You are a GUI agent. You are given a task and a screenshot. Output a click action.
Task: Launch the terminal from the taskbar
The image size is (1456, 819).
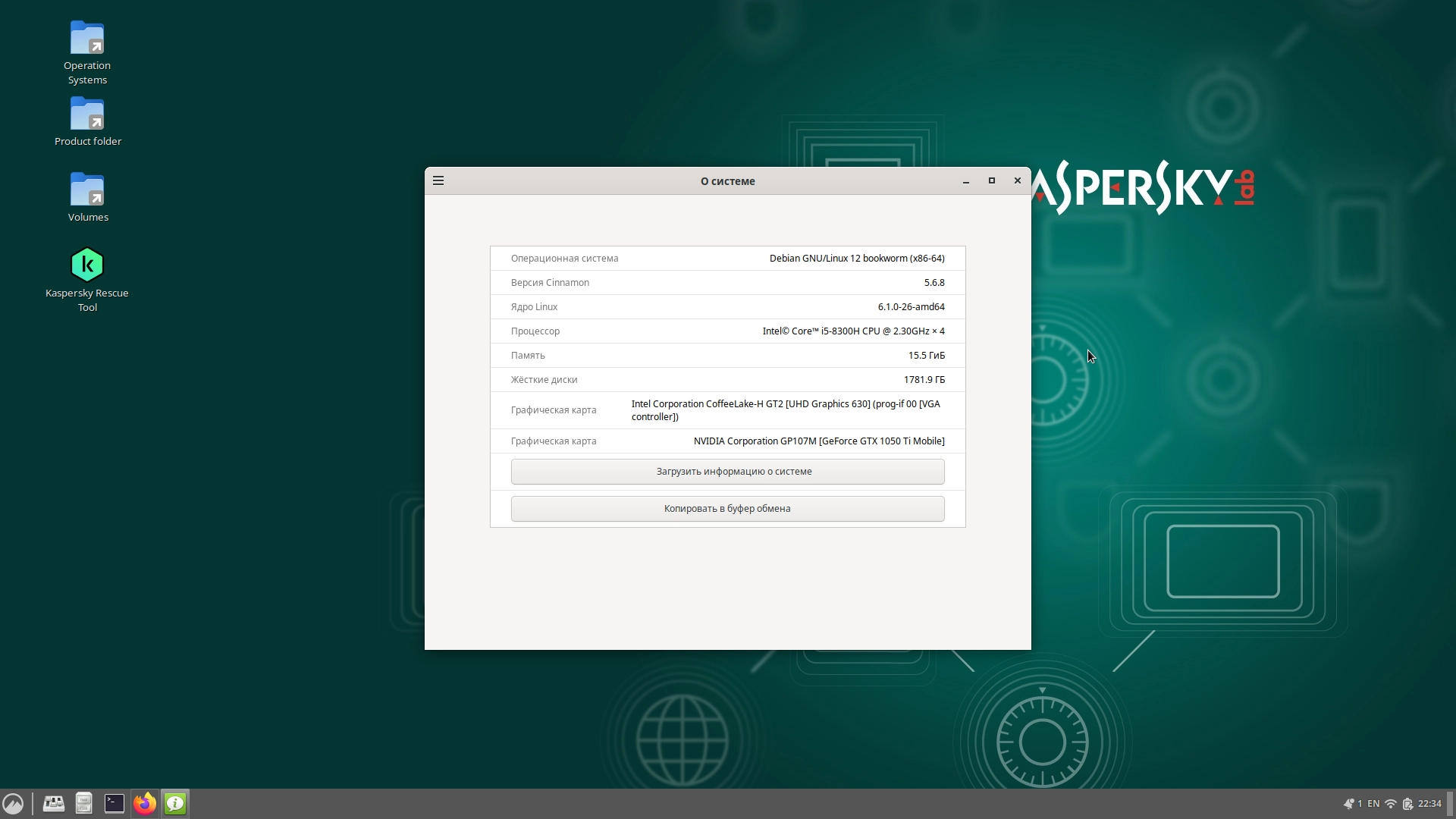click(115, 803)
